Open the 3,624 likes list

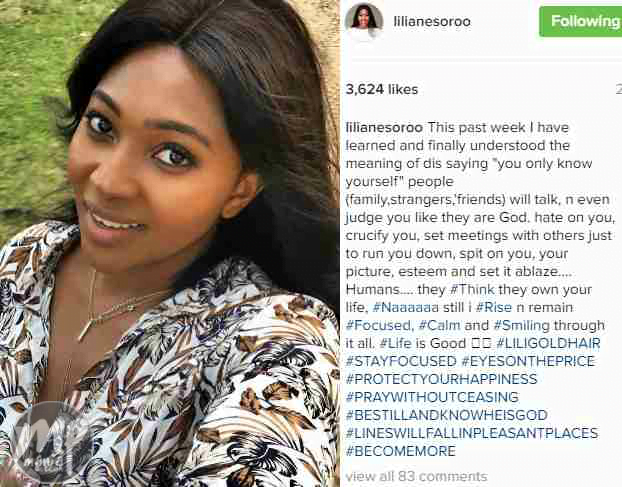point(382,90)
